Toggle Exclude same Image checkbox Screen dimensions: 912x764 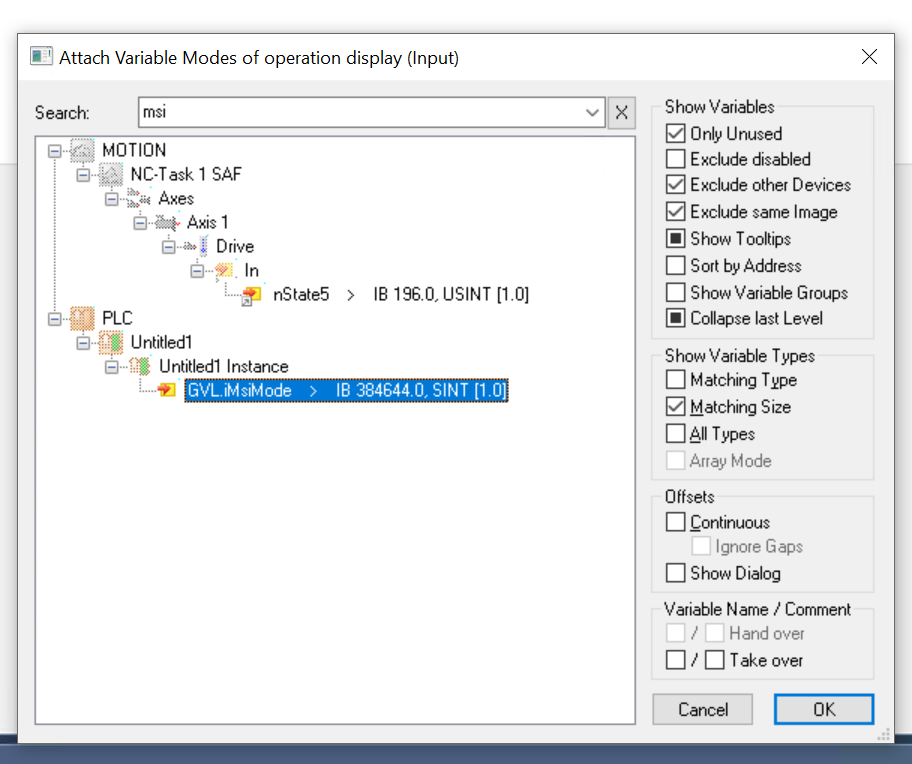675,212
